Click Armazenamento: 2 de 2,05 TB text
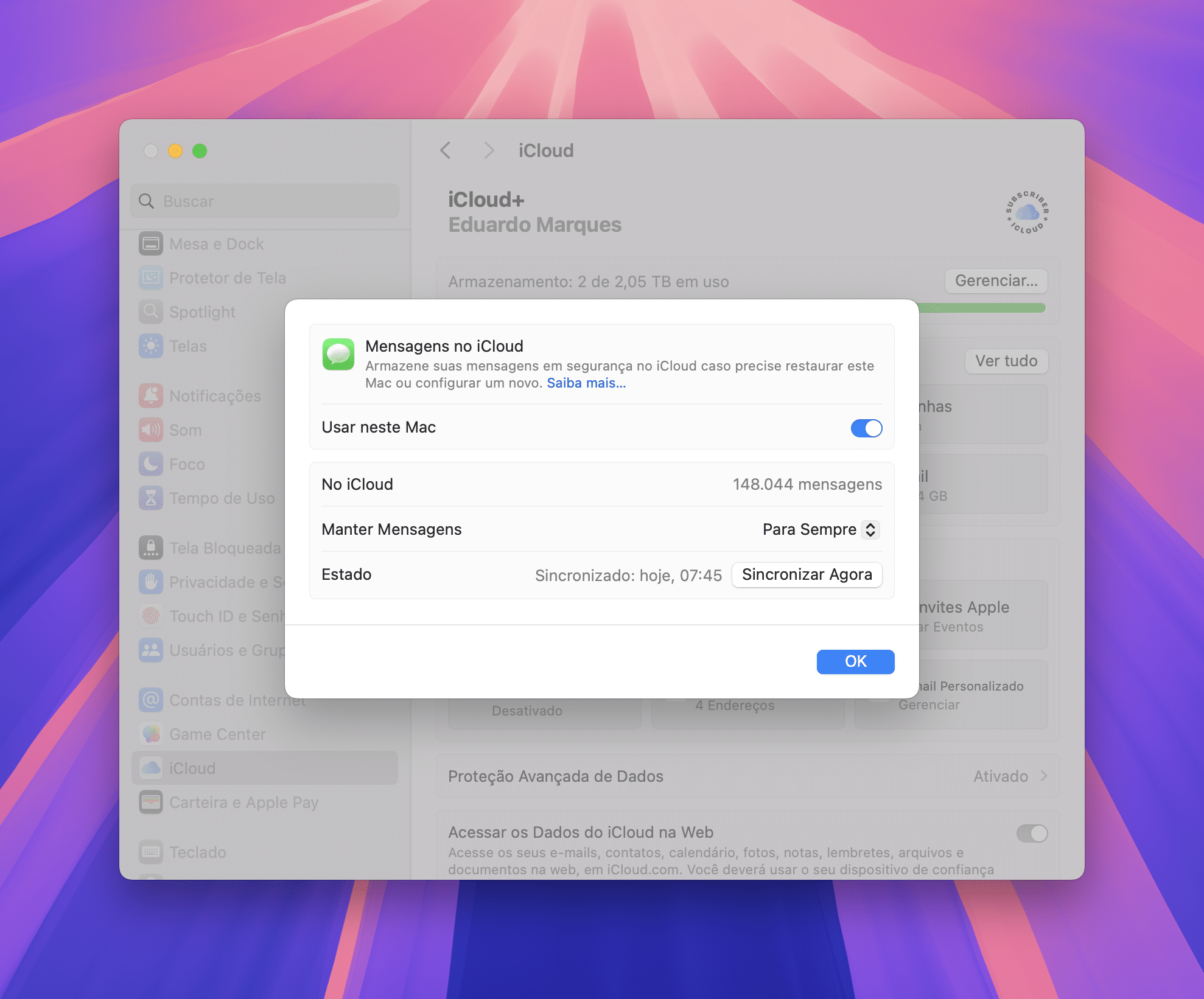Image resolution: width=1204 pixels, height=999 pixels. click(589, 282)
